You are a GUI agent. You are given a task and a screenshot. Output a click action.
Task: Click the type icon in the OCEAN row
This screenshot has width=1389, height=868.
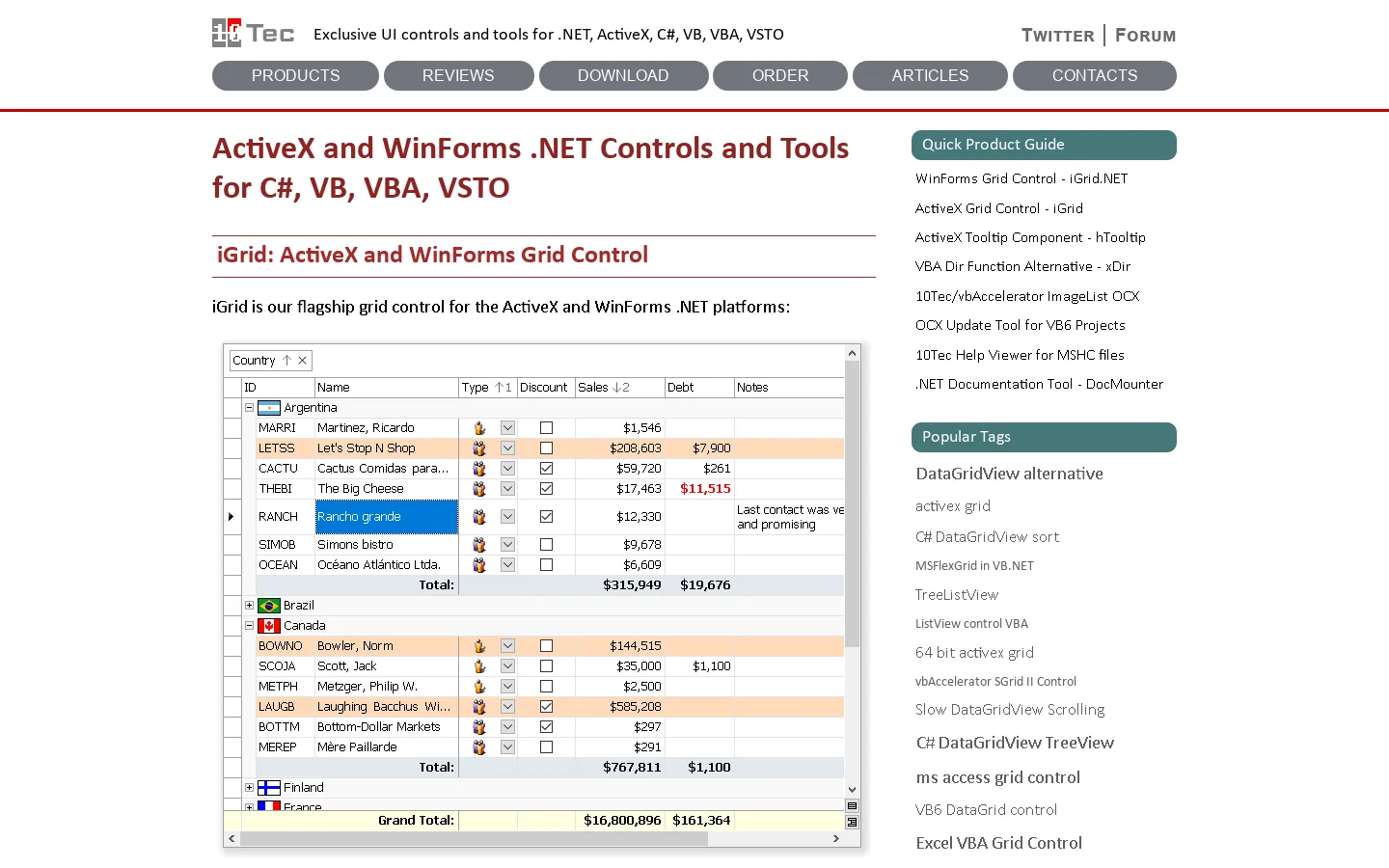(x=479, y=565)
